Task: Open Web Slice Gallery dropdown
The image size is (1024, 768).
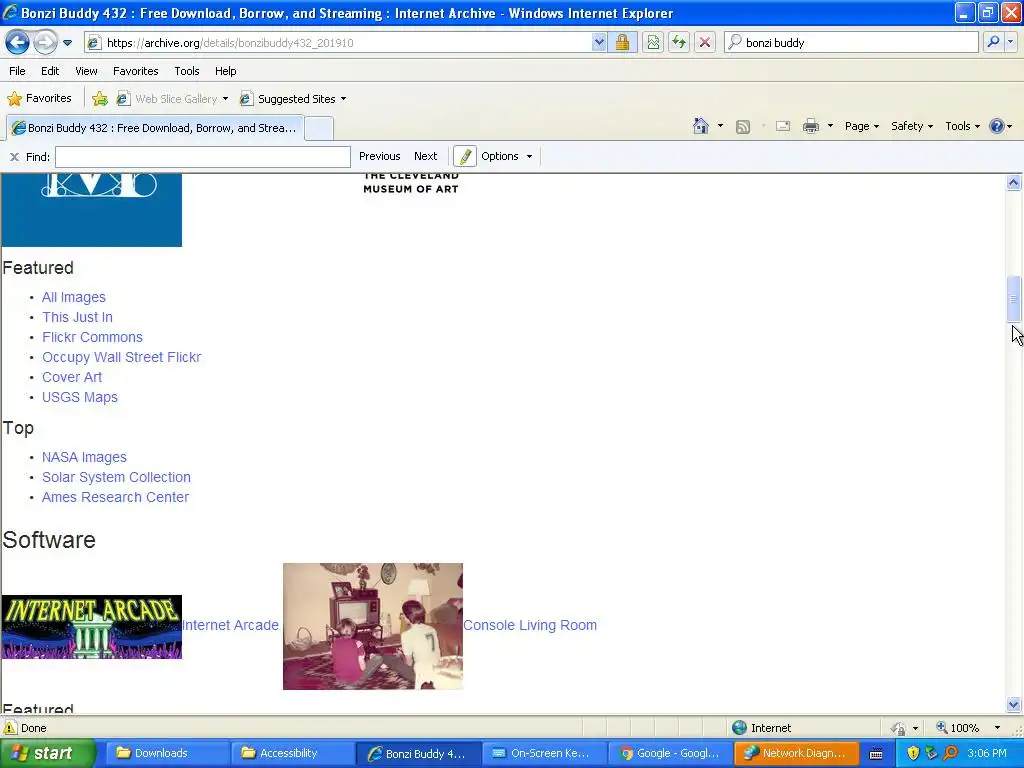Action: [172, 99]
